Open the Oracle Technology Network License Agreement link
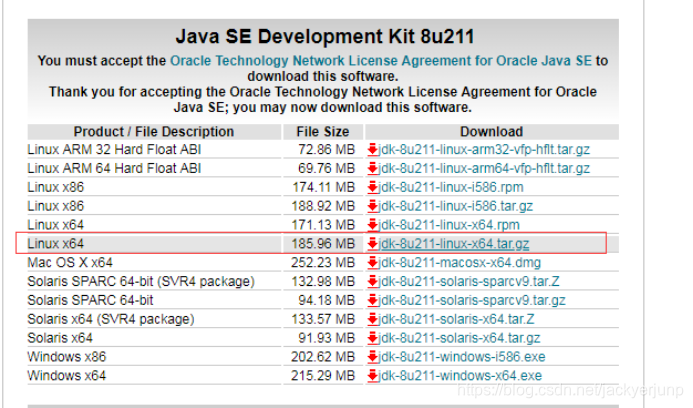Image resolution: width=693 pixels, height=408 pixels. 381,61
